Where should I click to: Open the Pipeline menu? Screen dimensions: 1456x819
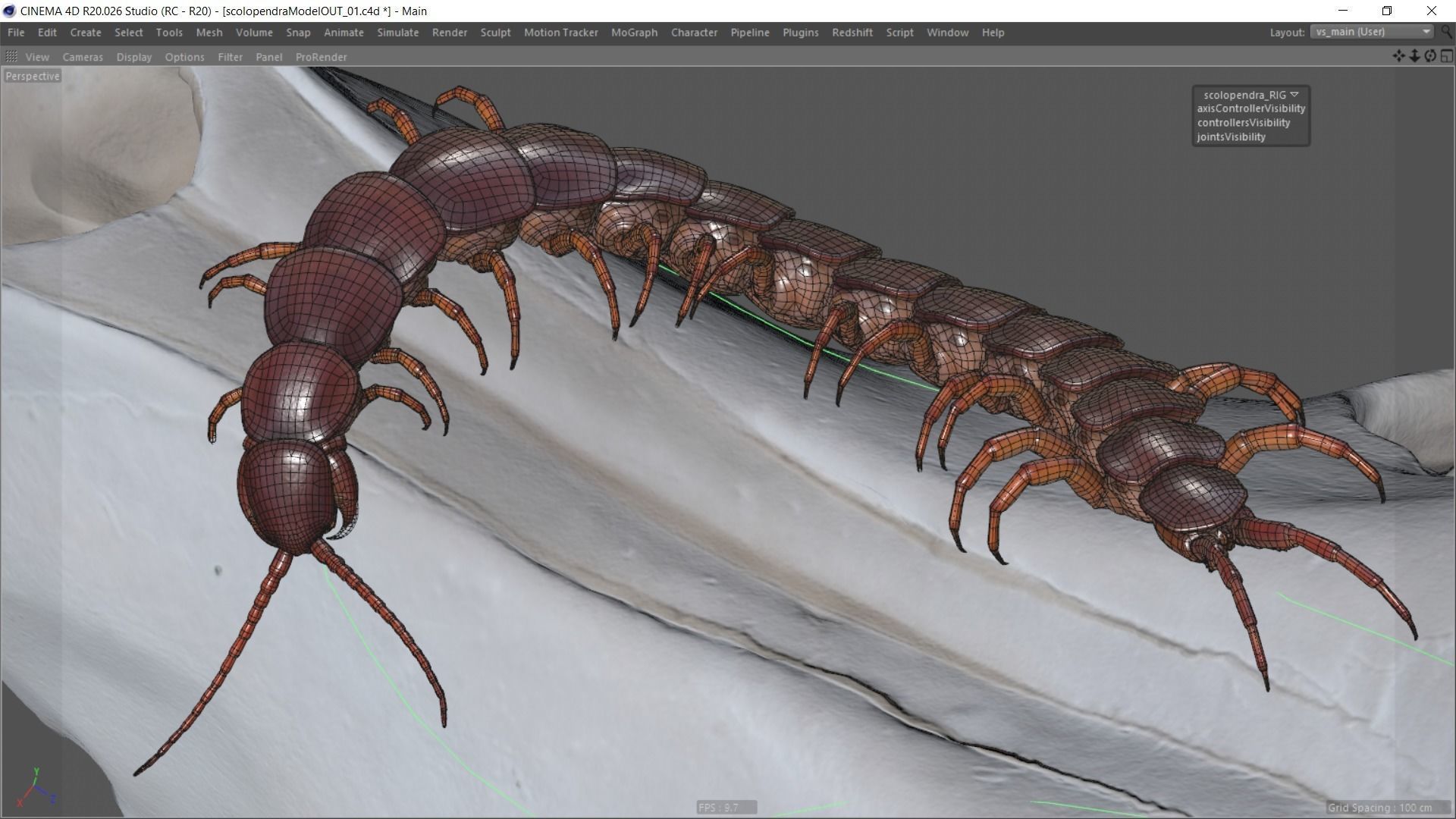(750, 33)
